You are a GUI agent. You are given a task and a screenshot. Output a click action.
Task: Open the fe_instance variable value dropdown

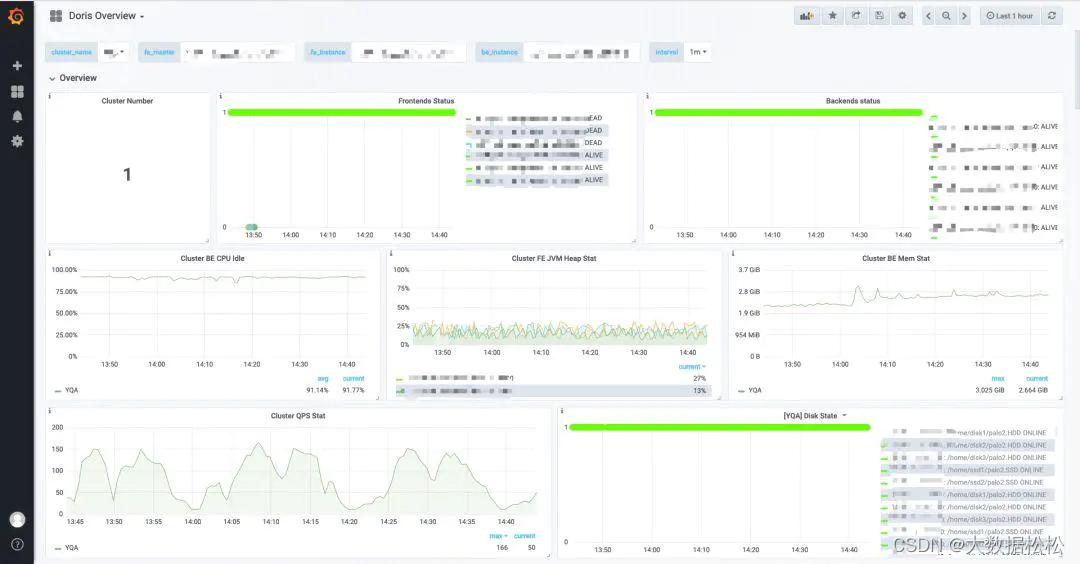(x=407, y=52)
